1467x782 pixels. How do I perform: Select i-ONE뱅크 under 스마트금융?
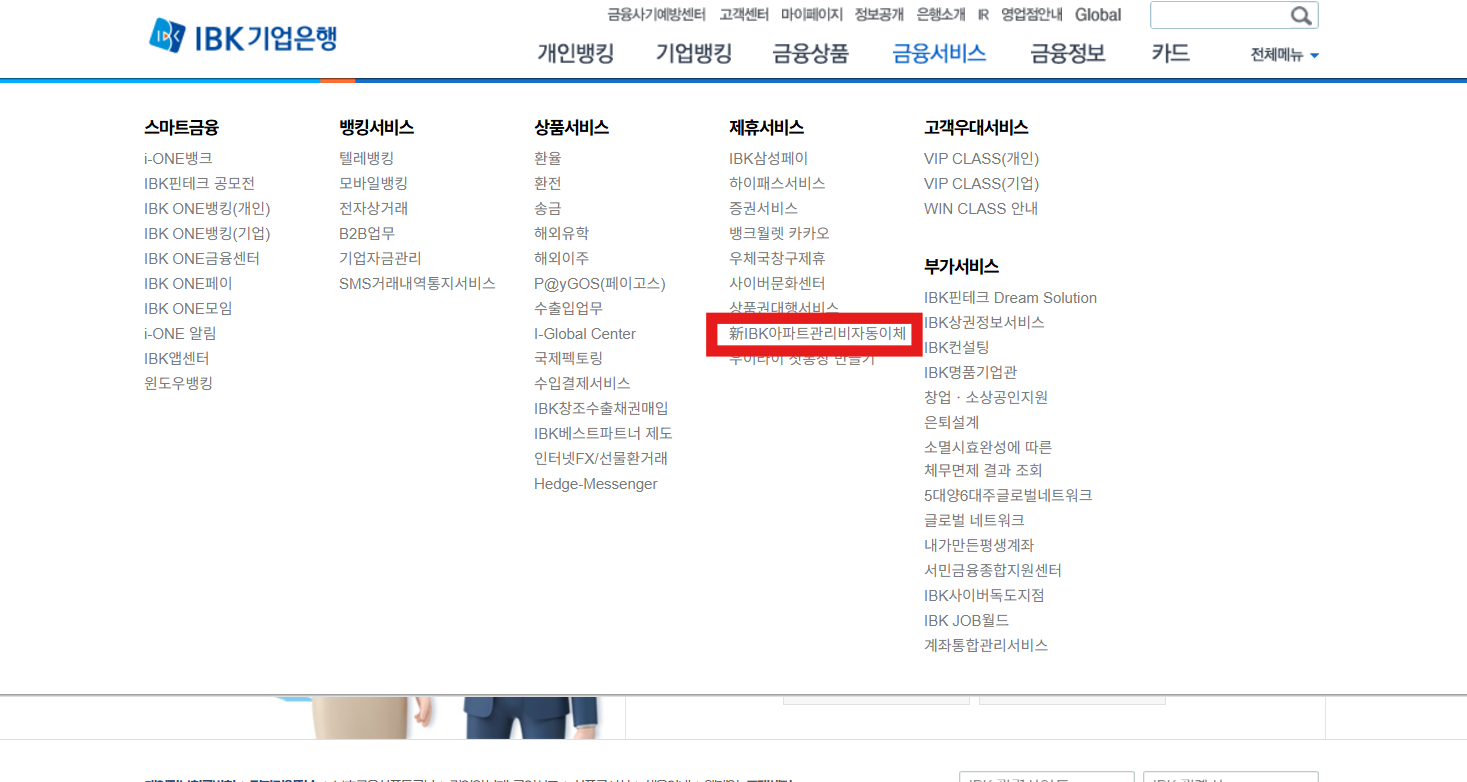pos(178,158)
